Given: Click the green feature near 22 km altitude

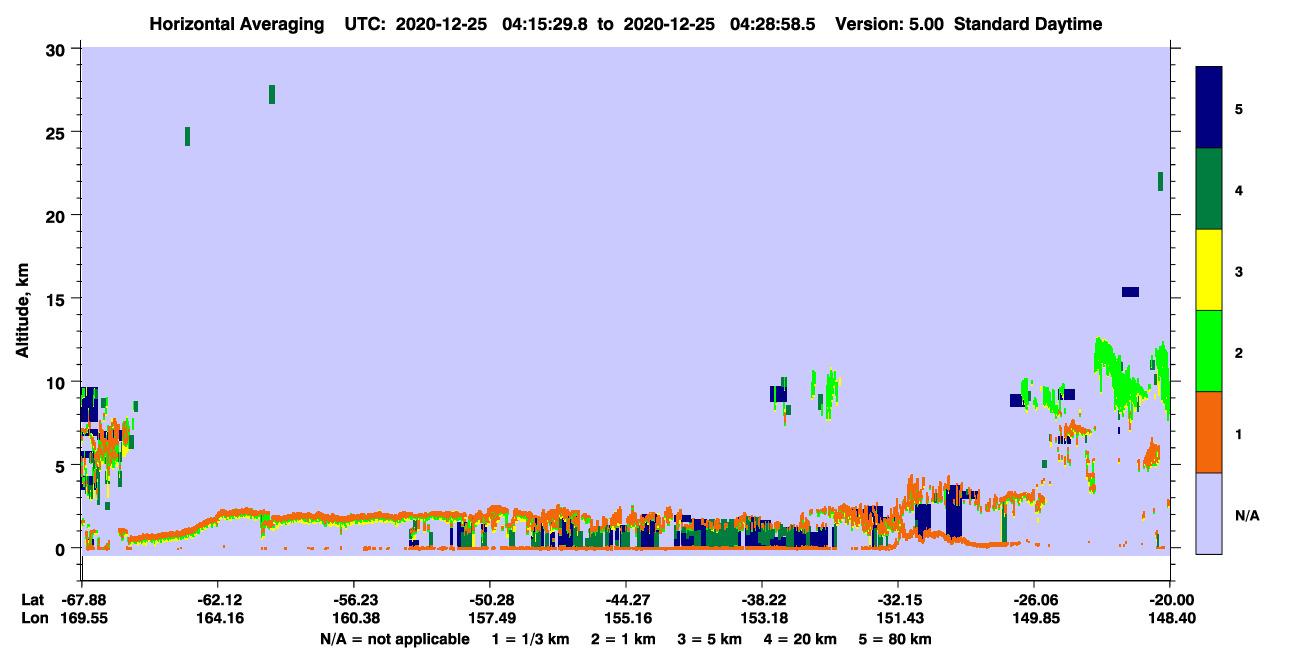Looking at the screenshot, I should coord(1160,181).
